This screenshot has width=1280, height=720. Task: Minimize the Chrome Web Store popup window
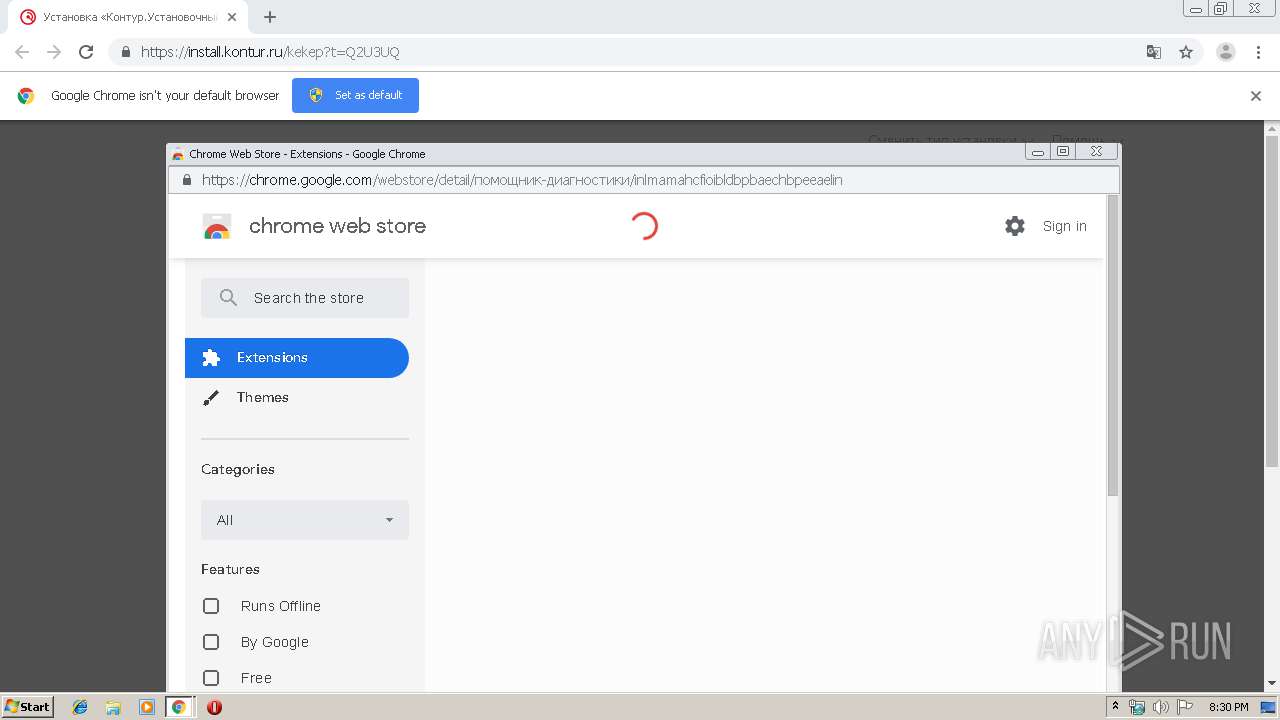1038,152
